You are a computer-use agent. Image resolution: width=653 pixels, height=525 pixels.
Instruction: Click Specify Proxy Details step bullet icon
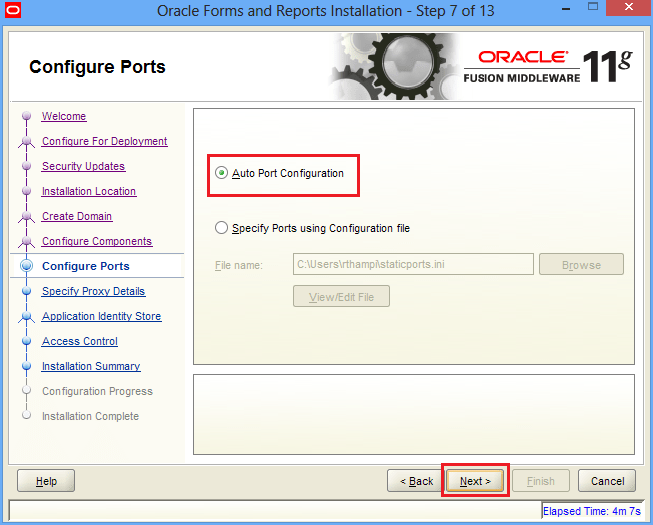tap(26, 291)
